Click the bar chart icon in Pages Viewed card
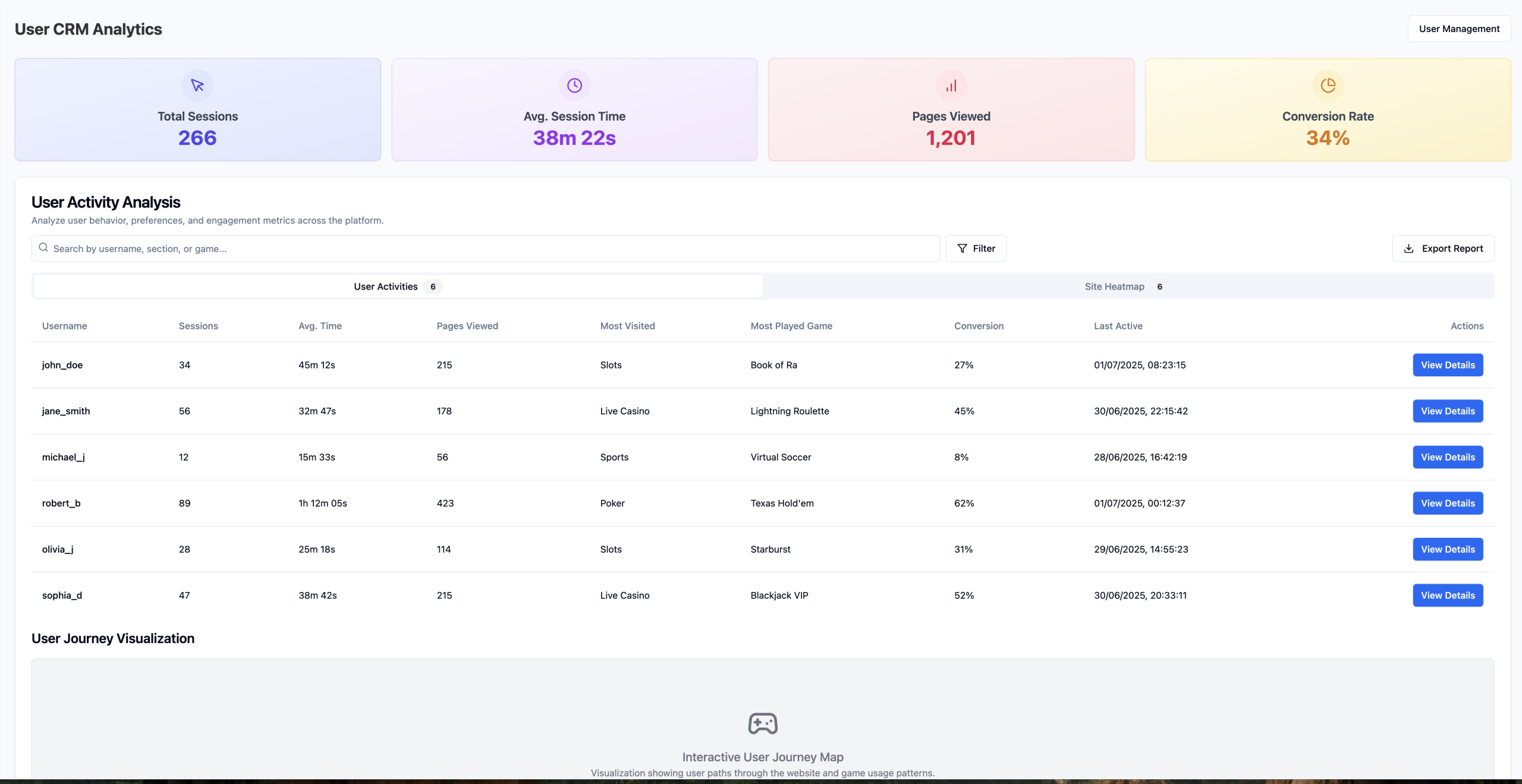This screenshot has height=784, width=1522. point(951,86)
